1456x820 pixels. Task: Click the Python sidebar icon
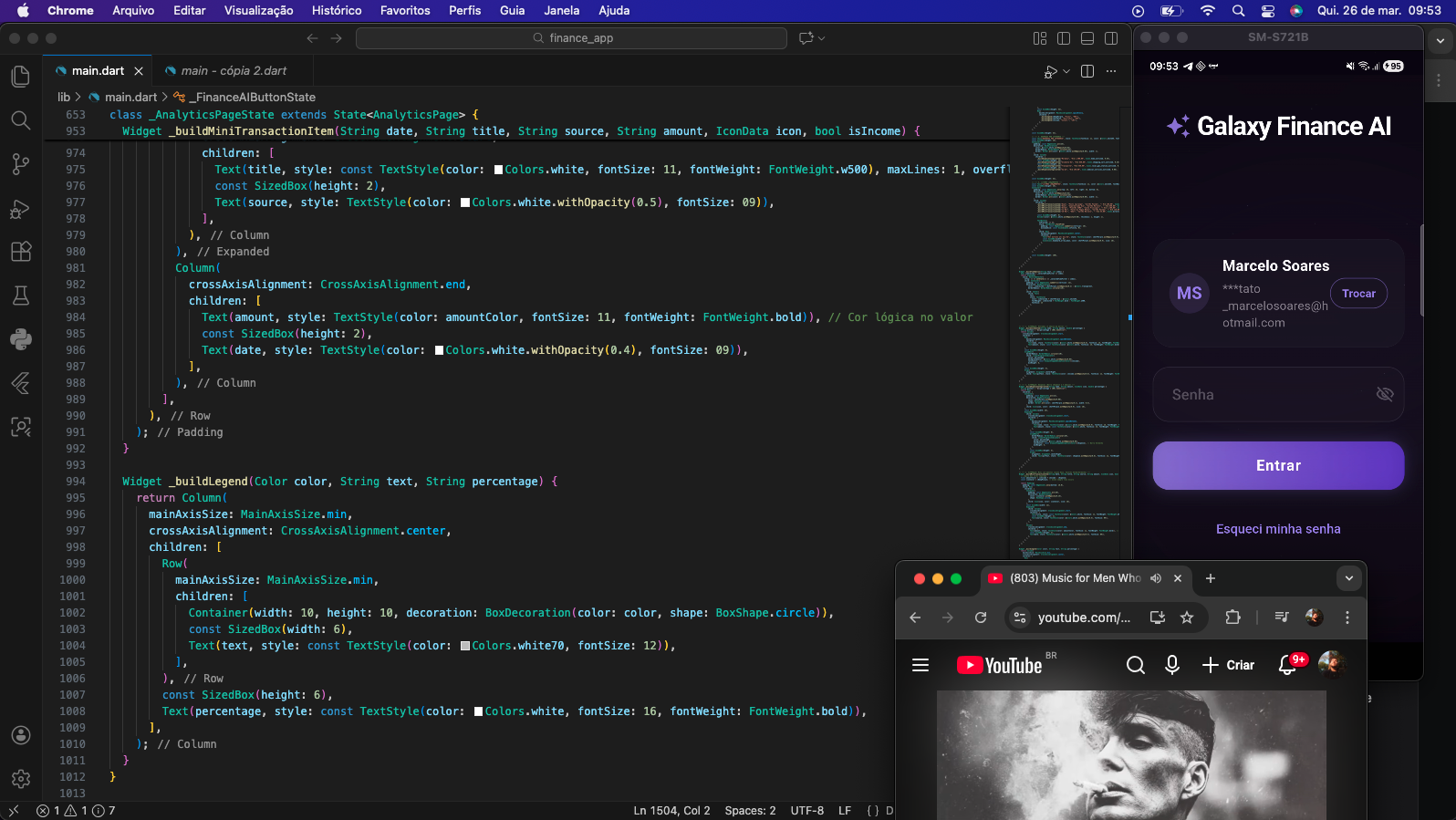tap(20, 339)
